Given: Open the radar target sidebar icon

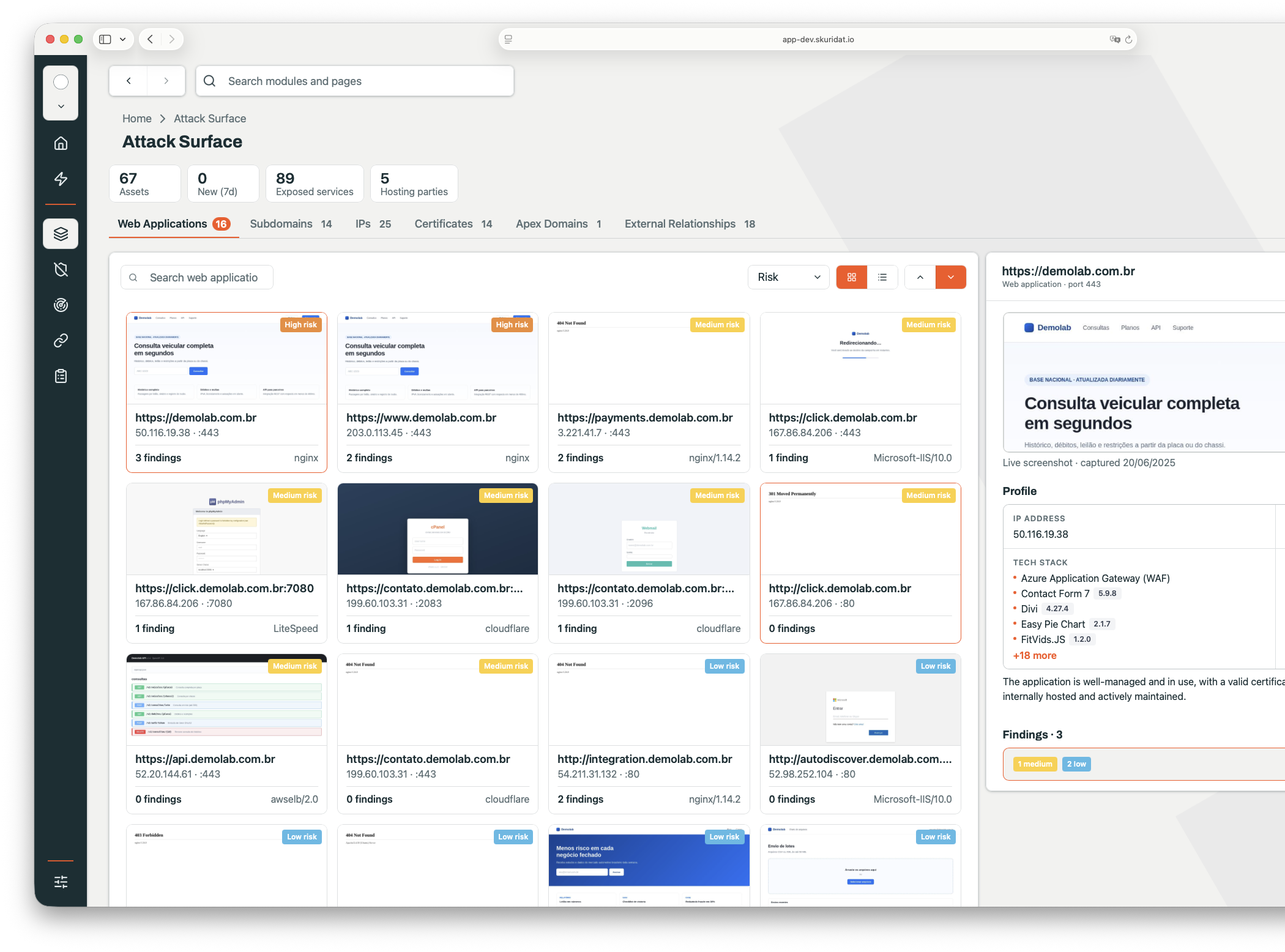Looking at the screenshot, I should click(61, 305).
